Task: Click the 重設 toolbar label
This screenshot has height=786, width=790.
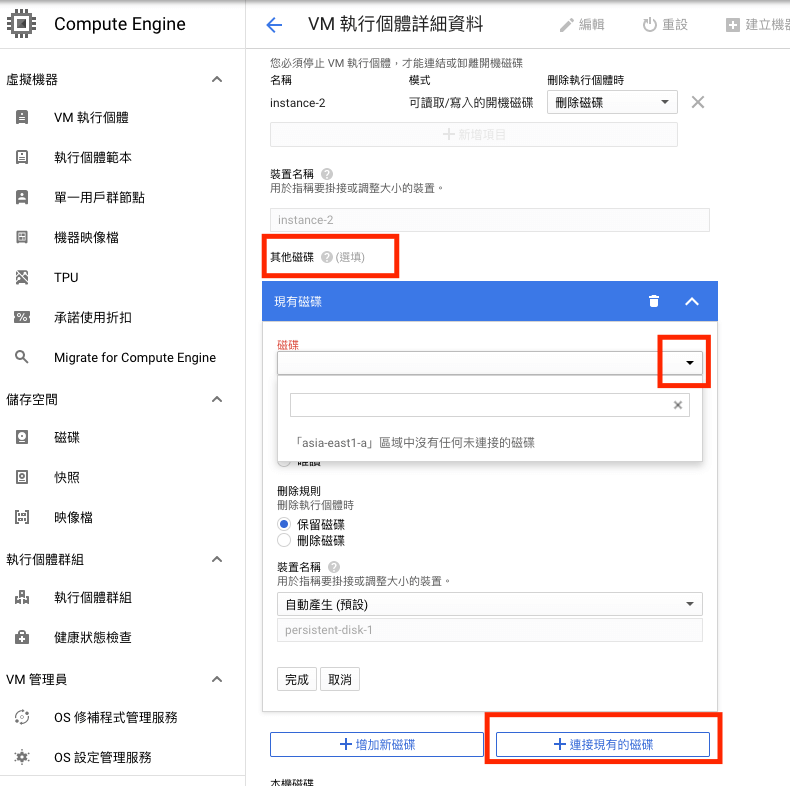Action: (675, 25)
